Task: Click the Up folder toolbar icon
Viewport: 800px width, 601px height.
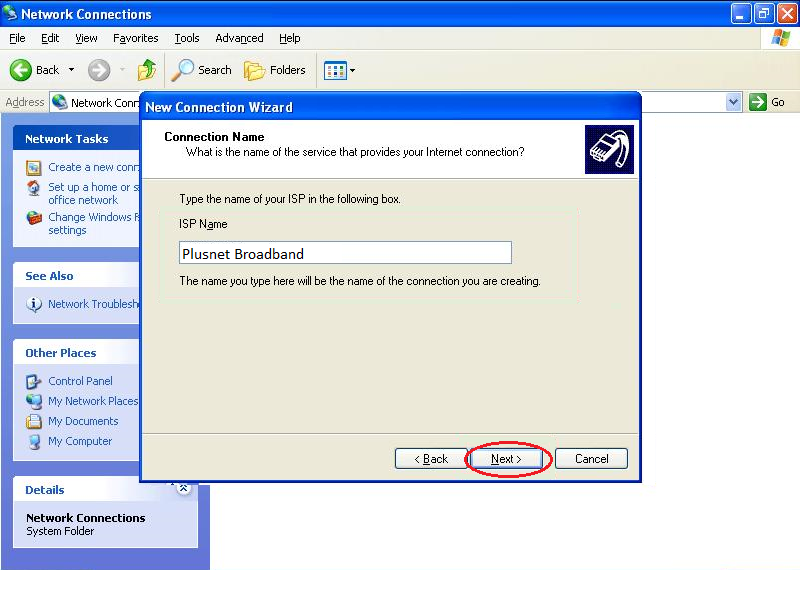Action: (x=147, y=70)
